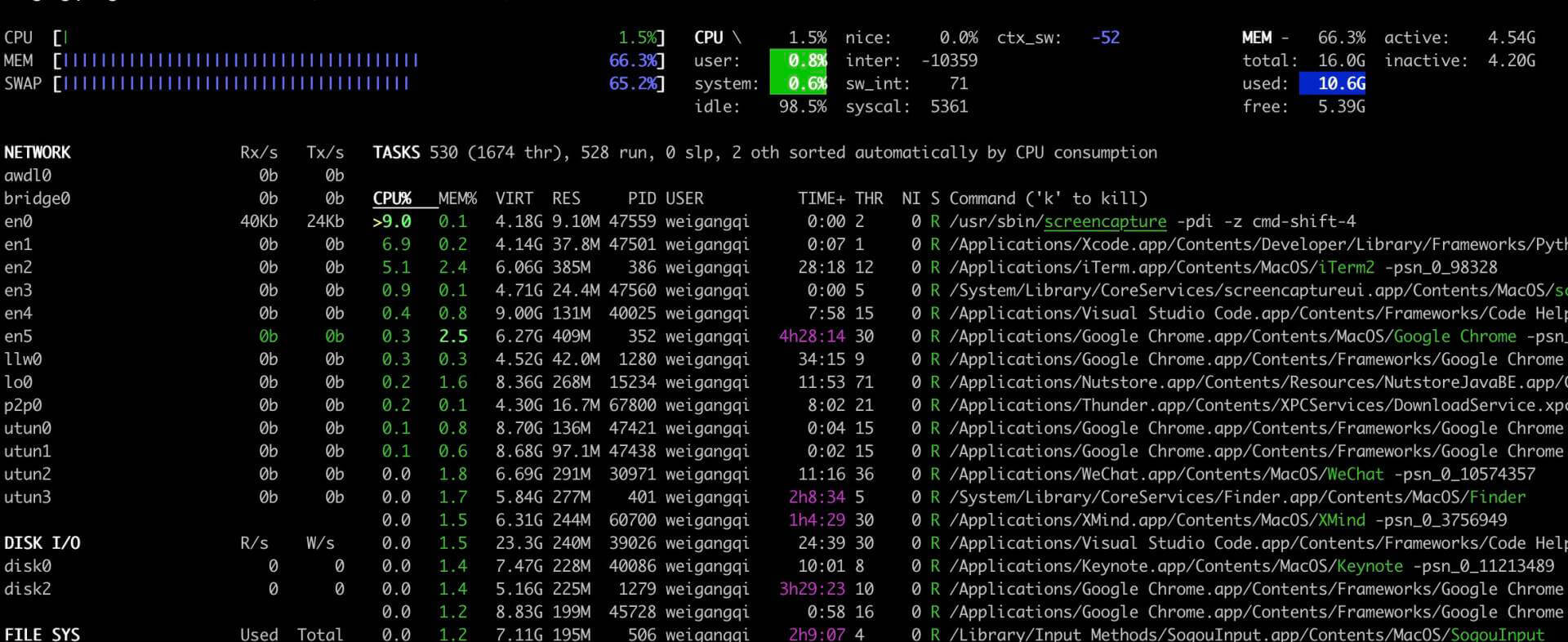Viewport: 1568px width, 642px height.
Task: Click the WeChat process command
Action: (x=1241, y=474)
